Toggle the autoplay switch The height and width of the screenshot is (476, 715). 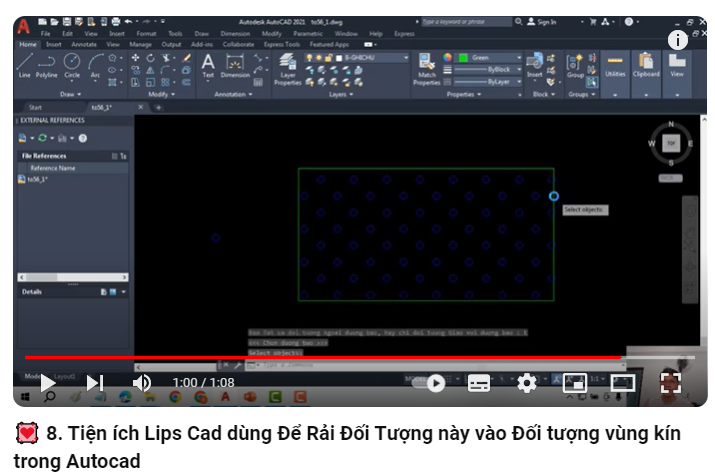pos(430,383)
